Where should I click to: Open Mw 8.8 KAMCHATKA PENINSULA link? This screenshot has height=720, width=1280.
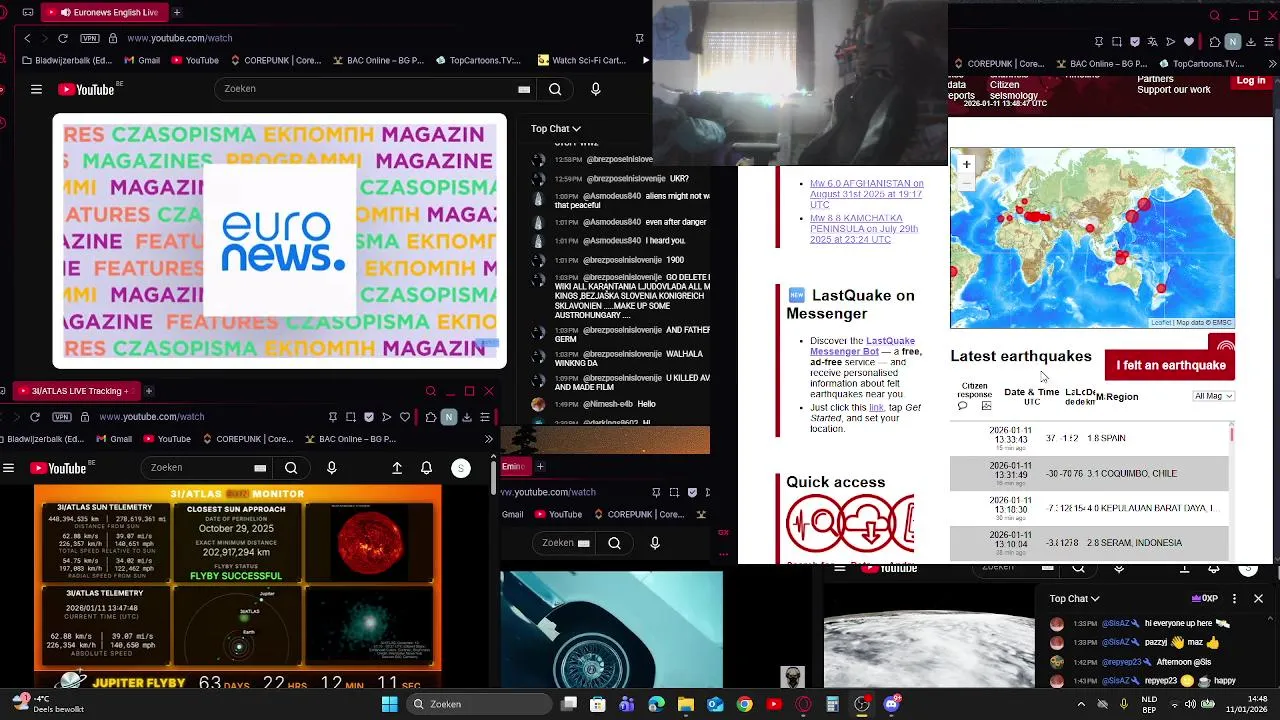(863, 229)
